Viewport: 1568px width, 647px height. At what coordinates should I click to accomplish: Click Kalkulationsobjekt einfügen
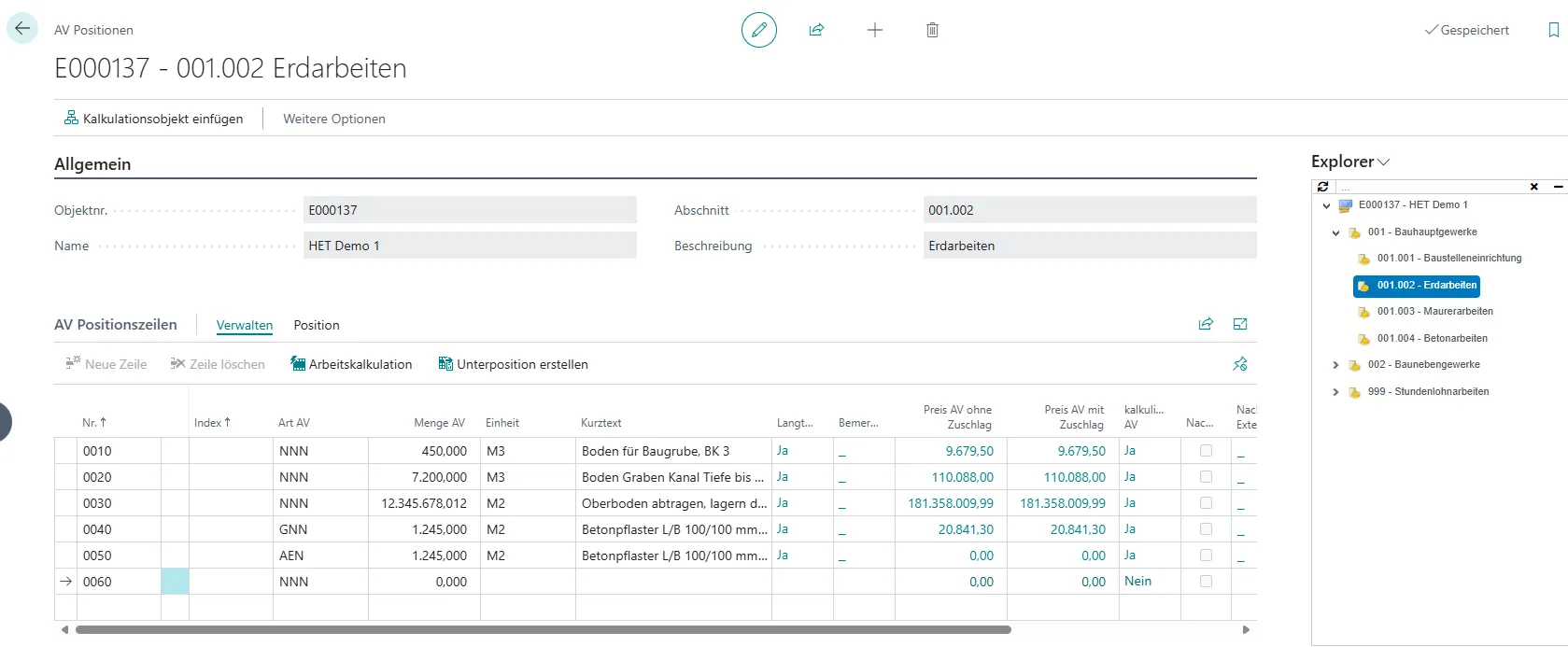[x=153, y=119]
